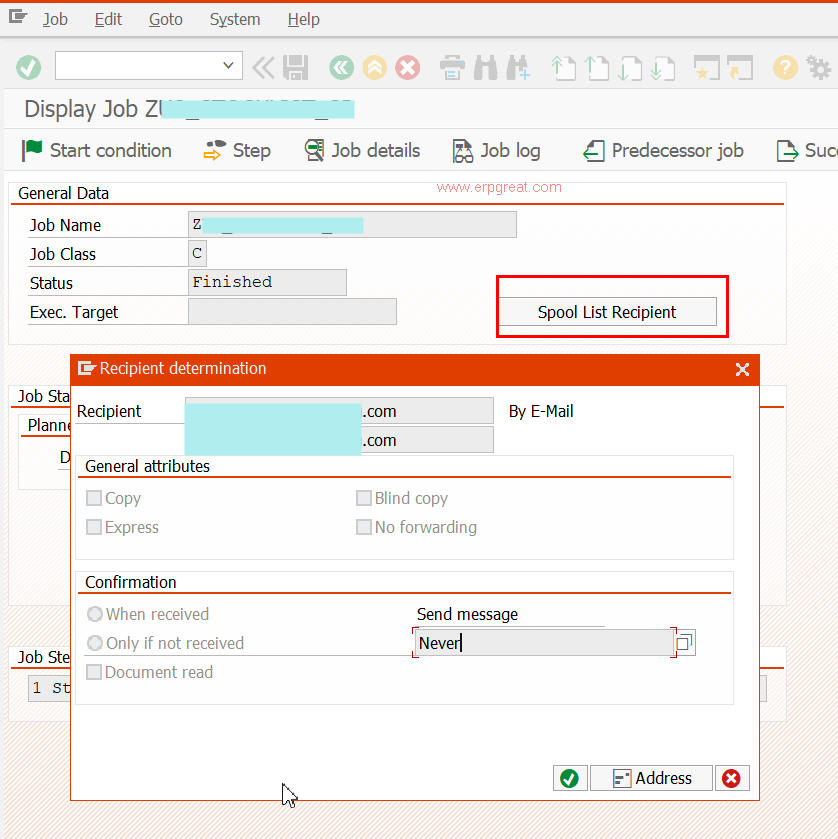
Task: Click the first Recipient email field
Action: coord(339,411)
